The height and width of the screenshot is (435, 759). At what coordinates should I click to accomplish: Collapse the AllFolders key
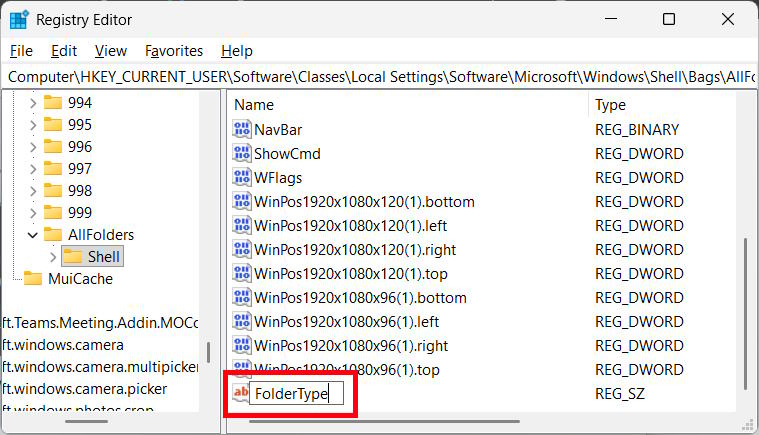click(x=32, y=235)
